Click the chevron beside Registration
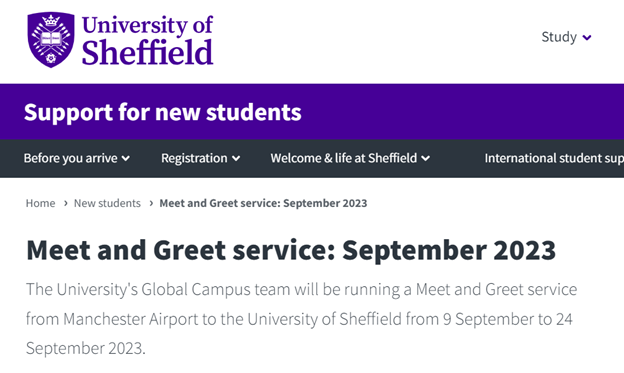Viewport: 624px width, 373px height. [236, 158]
